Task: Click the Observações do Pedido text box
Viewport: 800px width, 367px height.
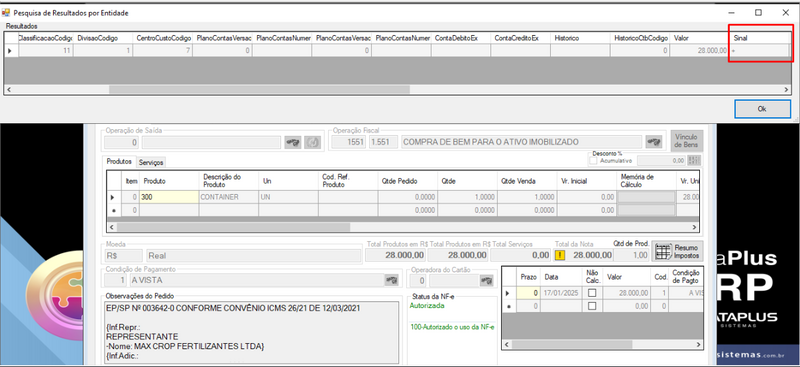Action: pos(251,331)
